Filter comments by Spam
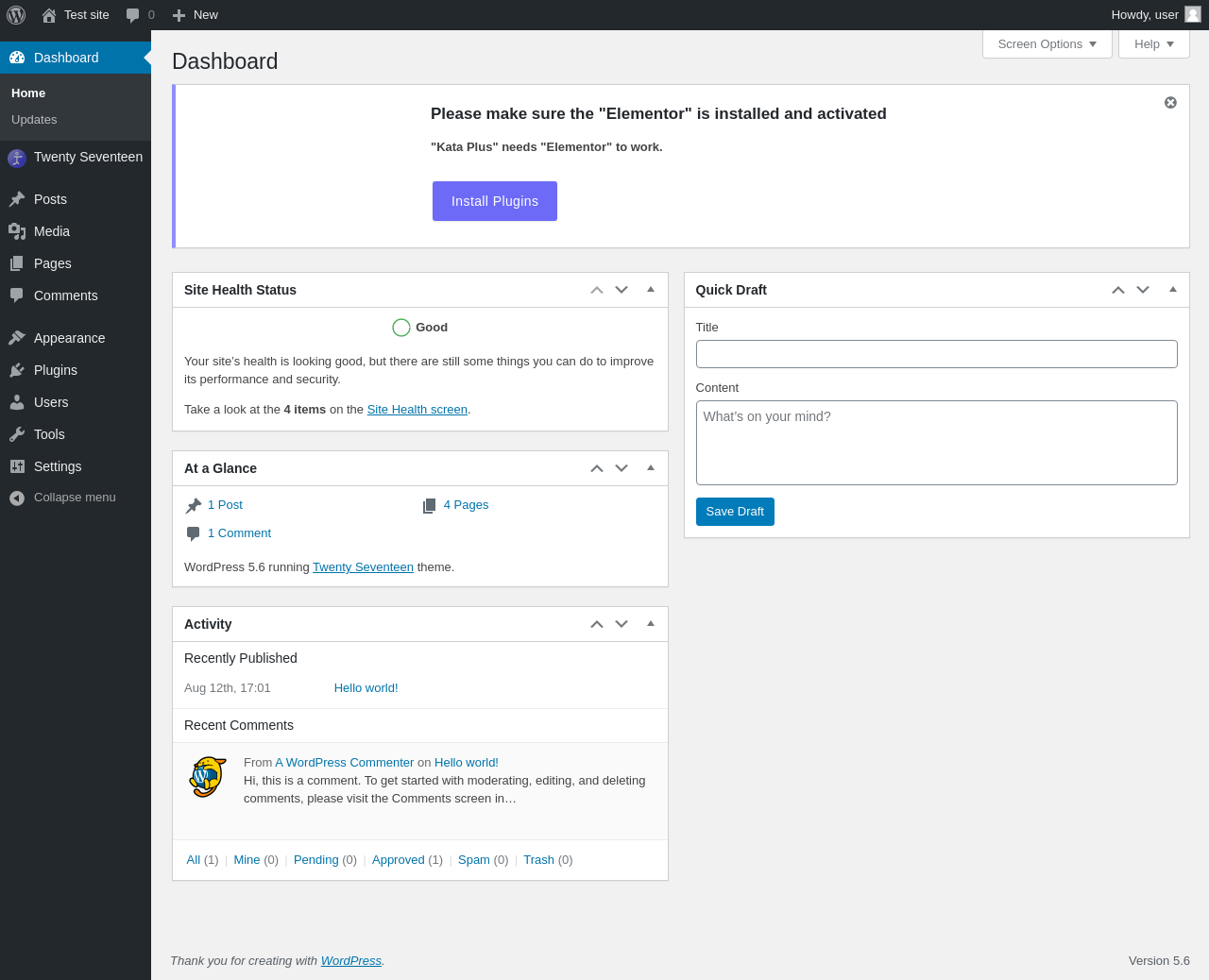This screenshot has width=1209, height=980. [474, 860]
